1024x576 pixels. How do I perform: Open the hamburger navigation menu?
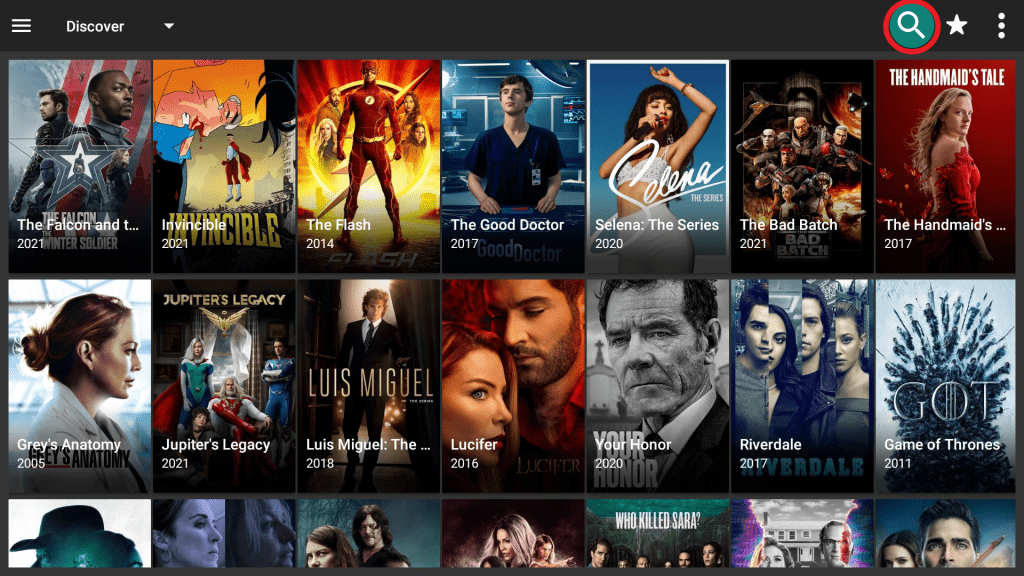point(22,26)
